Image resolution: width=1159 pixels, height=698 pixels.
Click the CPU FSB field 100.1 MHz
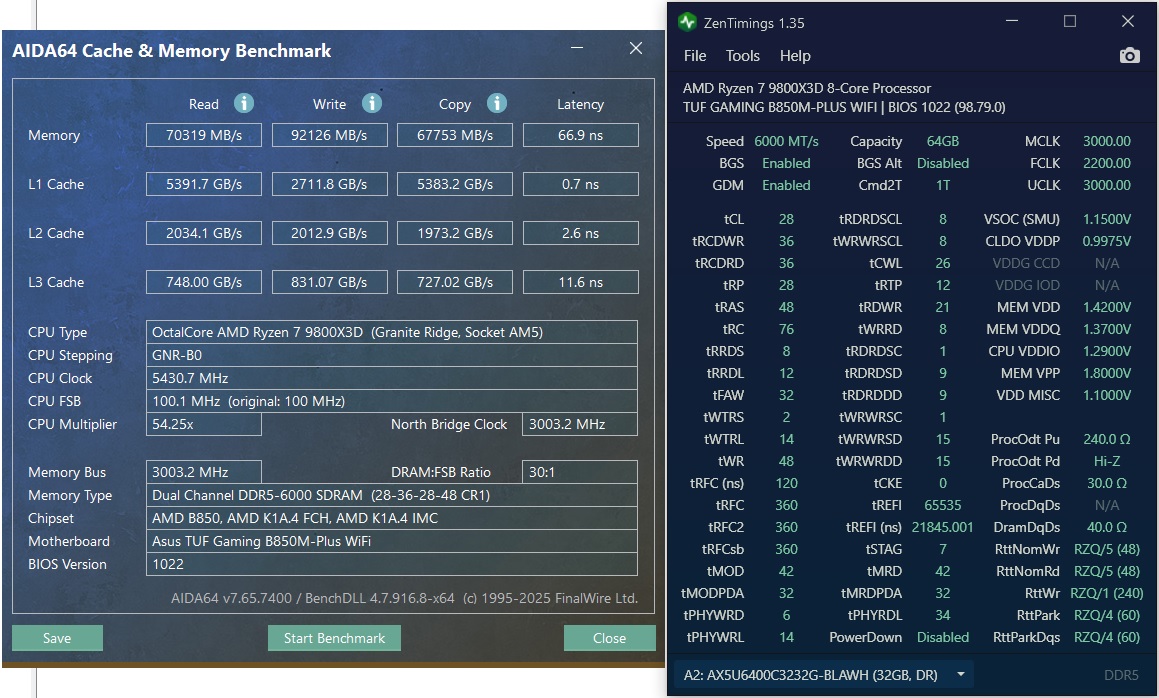(392, 401)
